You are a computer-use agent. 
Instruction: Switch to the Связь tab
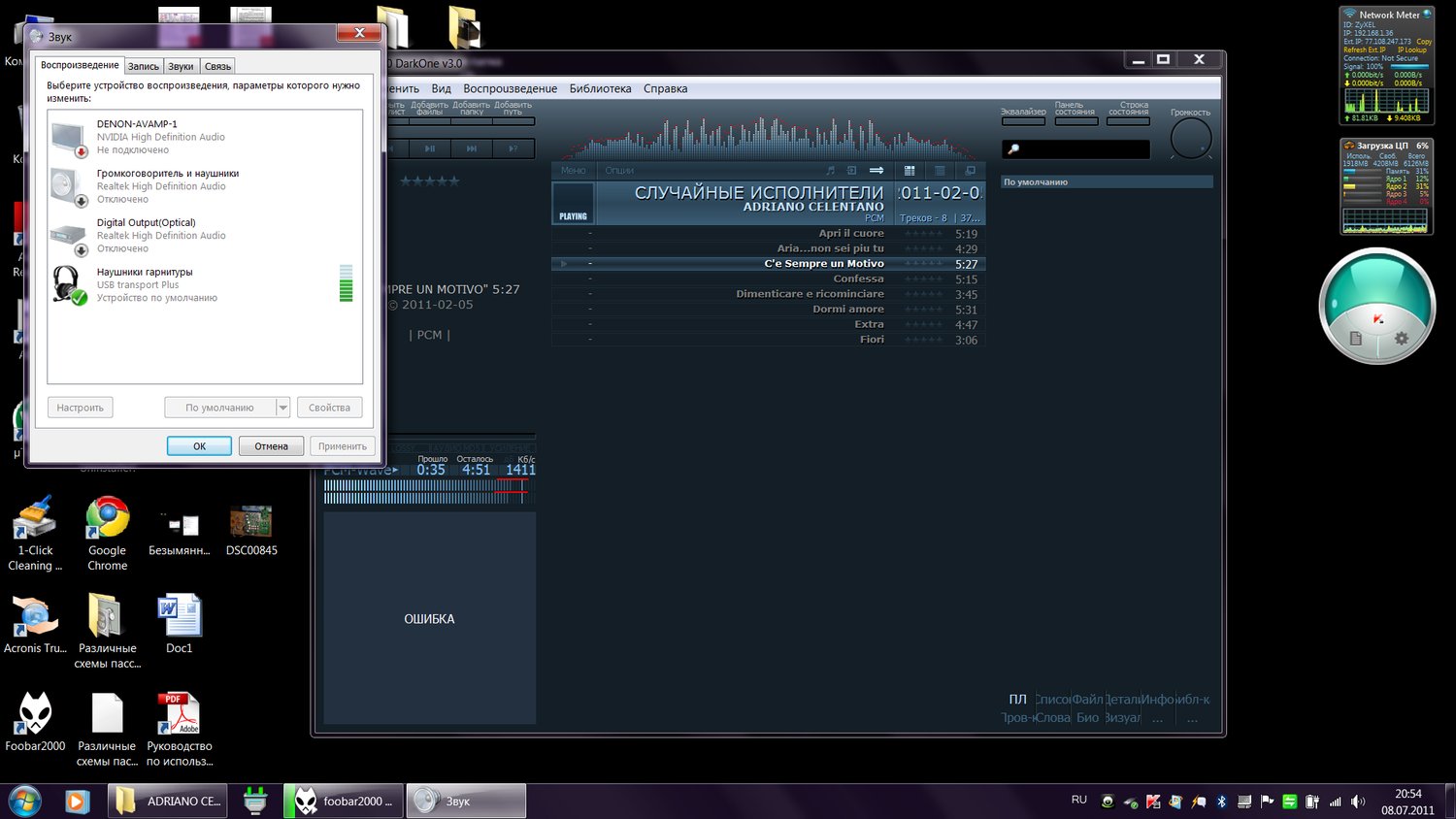point(217,66)
